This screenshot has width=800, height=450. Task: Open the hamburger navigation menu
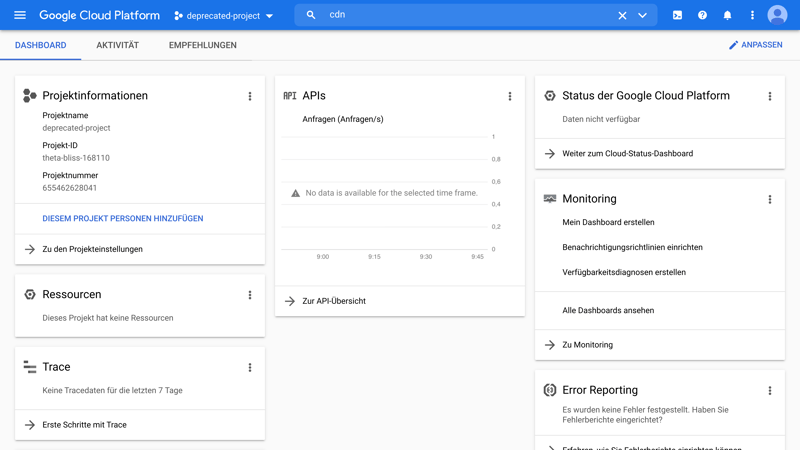20,15
